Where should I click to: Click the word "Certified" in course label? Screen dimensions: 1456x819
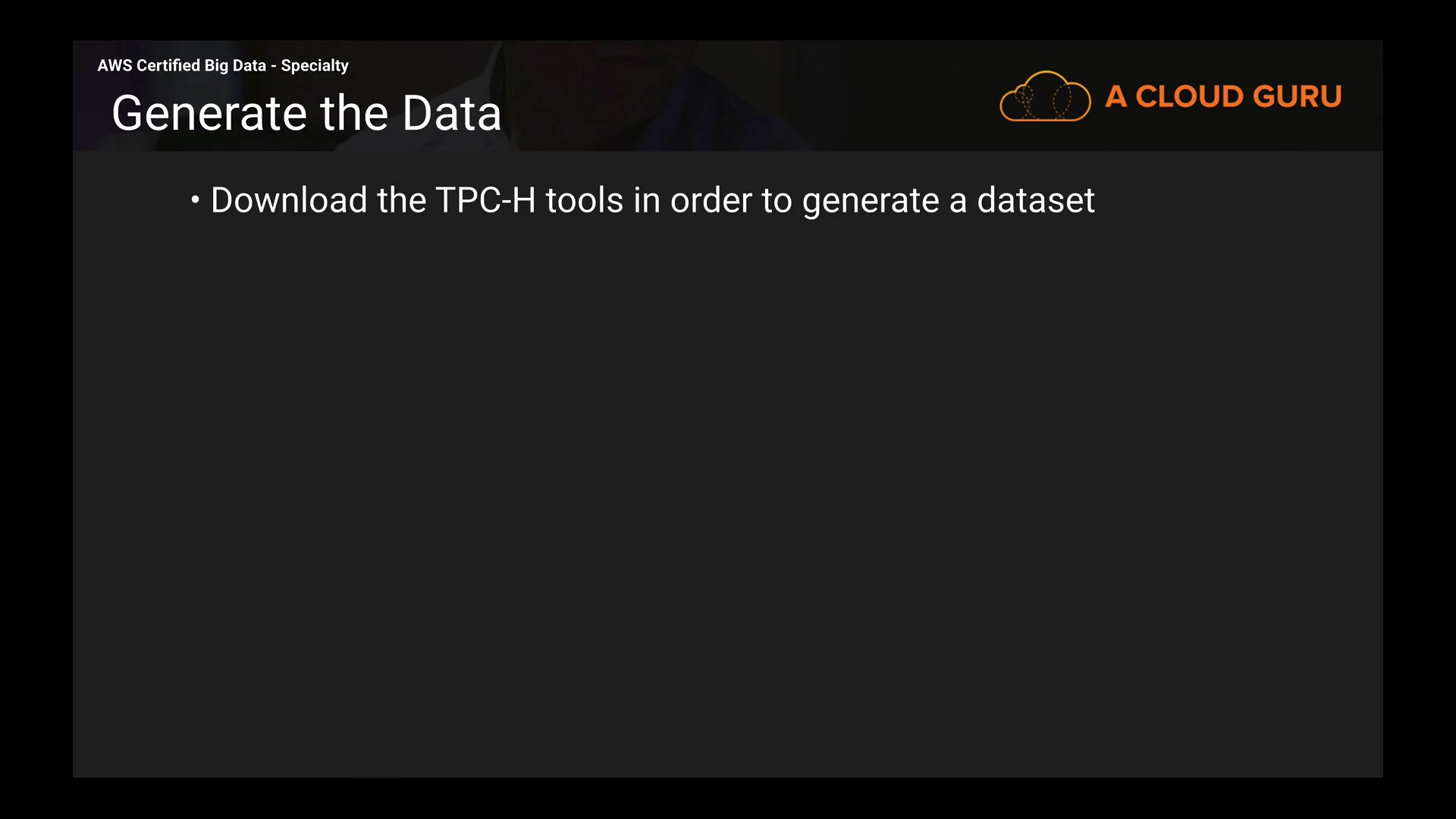(168, 66)
